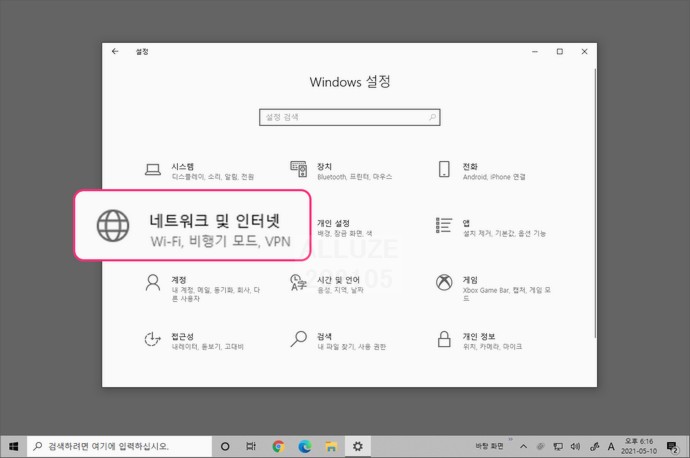Image resolution: width=690 pixels, height=458 pixels.
Task: Go back with the Settings back arrow
Action: tap(115, 51)
